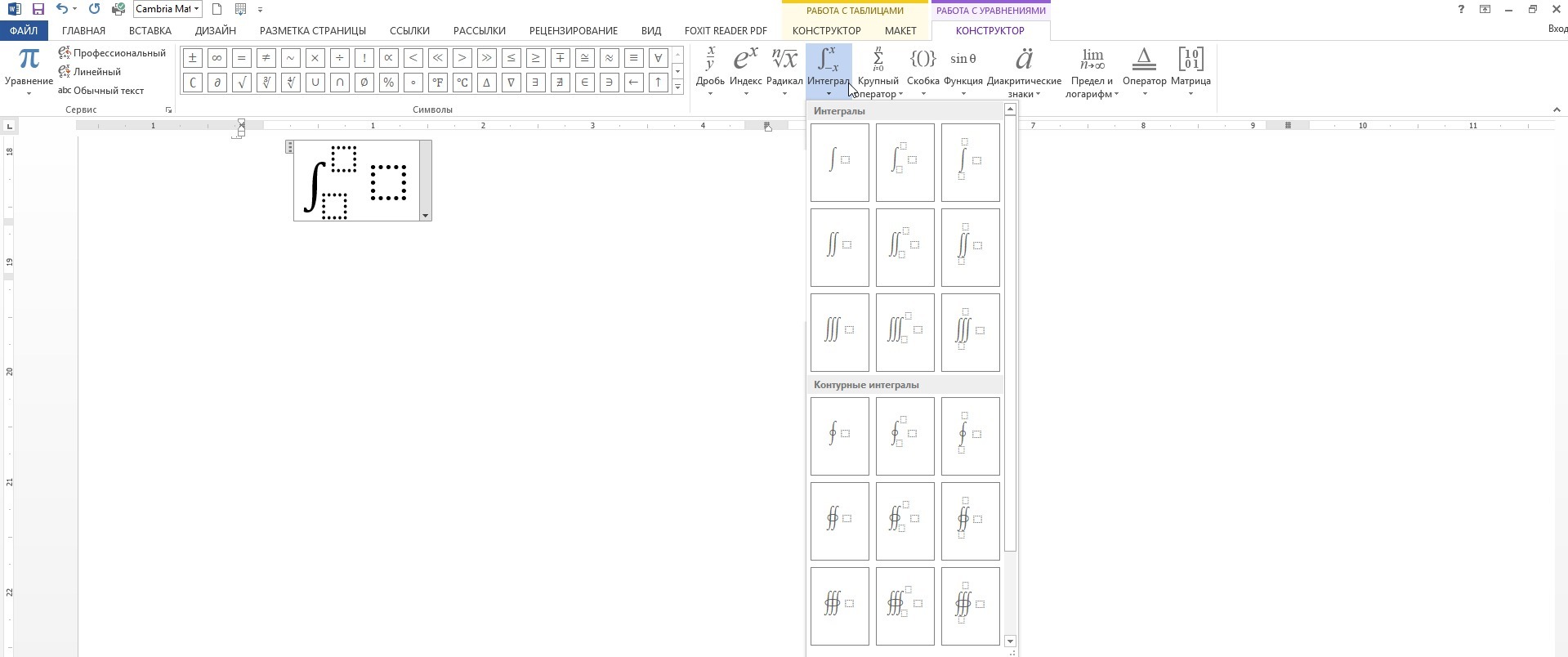Switch to the РЕЦЕНЗИРОВАНИЕ tab
The height and width of the screenshot is (657, 1568).
(x=573, y=30)
